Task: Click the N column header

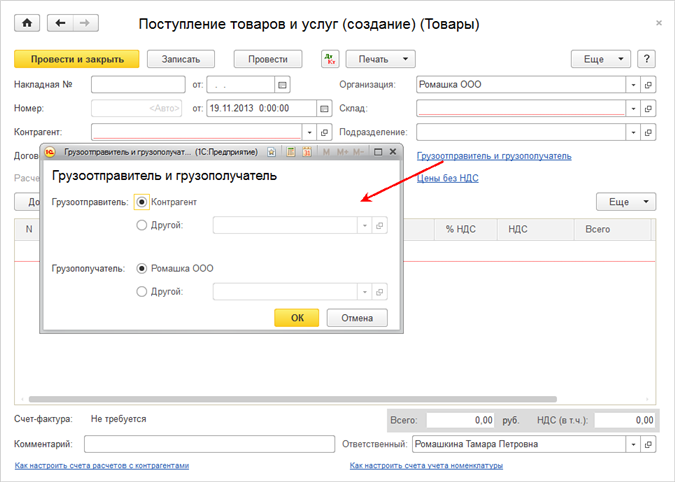Action: pos(28,229)
